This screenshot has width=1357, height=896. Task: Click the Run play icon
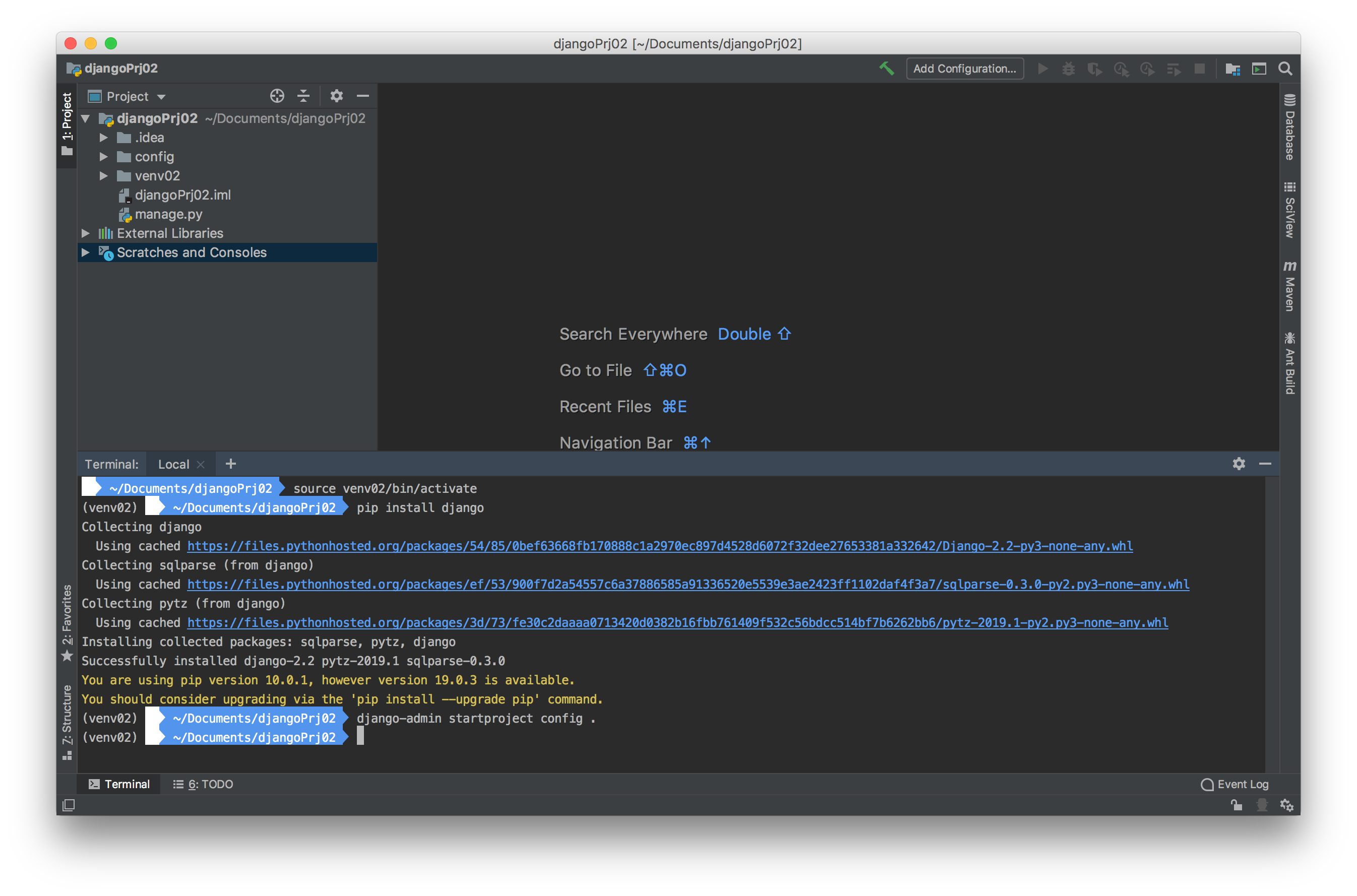(1042, 69)
